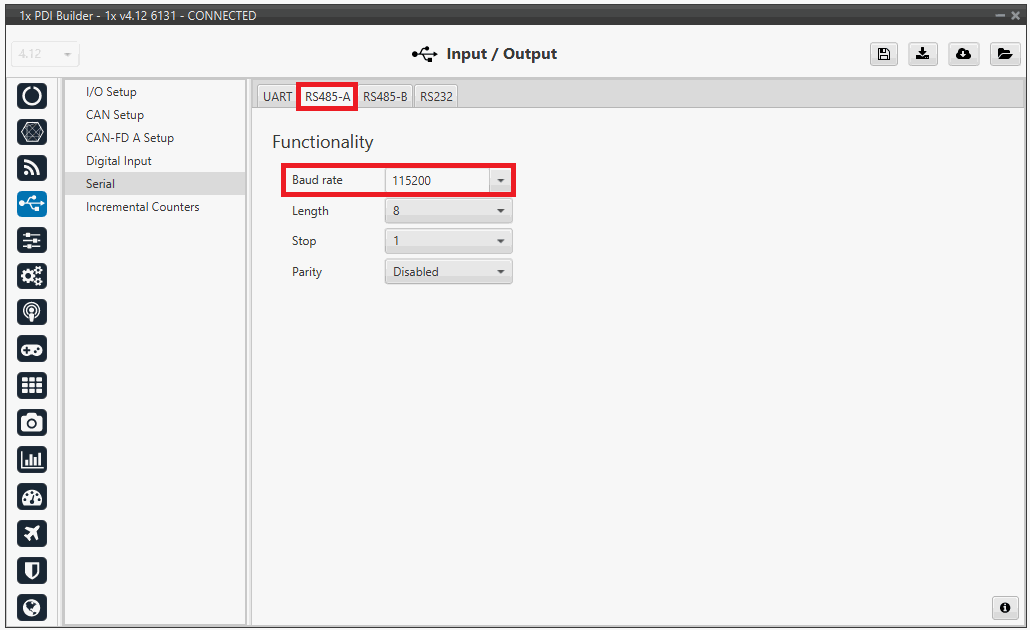Switch to the RS485-B tab
Viewport: 1030px width, 630px height.
(x=385, y=97)
